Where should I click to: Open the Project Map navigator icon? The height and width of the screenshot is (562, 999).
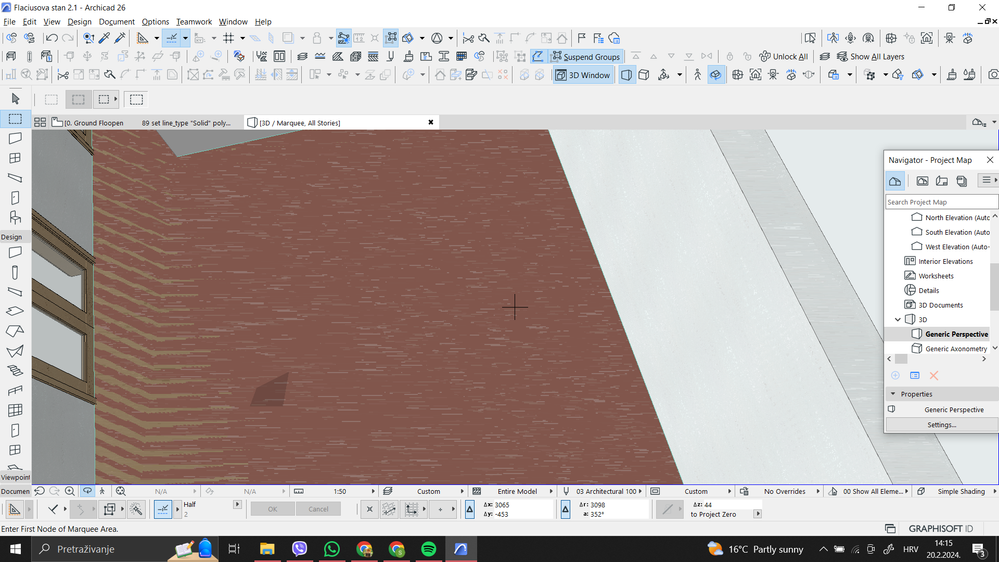(x=895, y=181)
